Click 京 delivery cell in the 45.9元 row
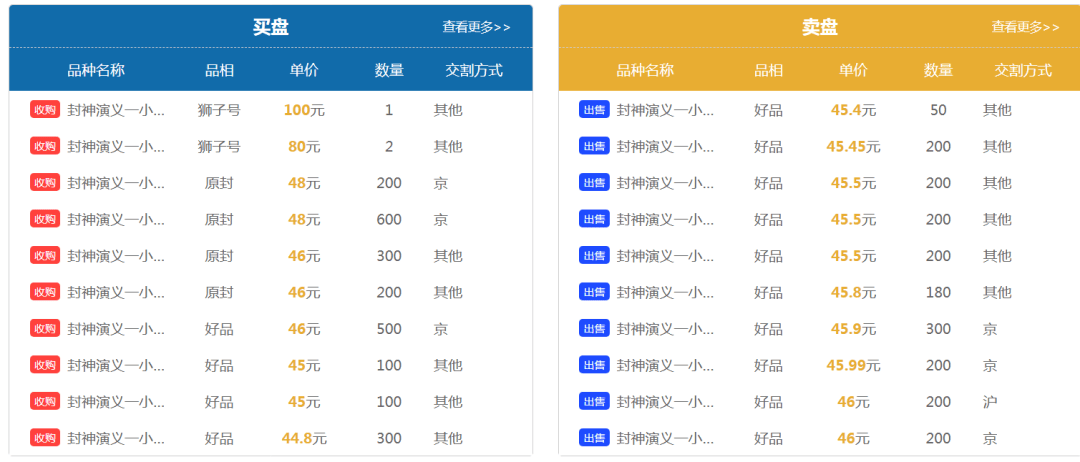1080x462 pixels. pyautogui.click(x=990, y=328)
